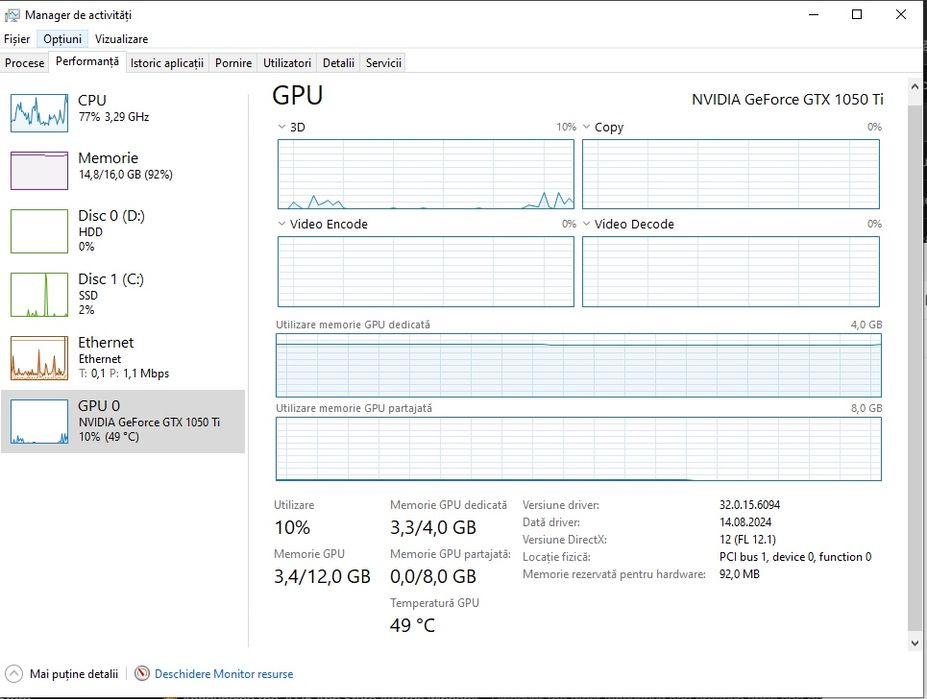Click the 0,0/8,0 GB shared memory value
This screenshot has height=699, width=927.
(x=433, y=576)
